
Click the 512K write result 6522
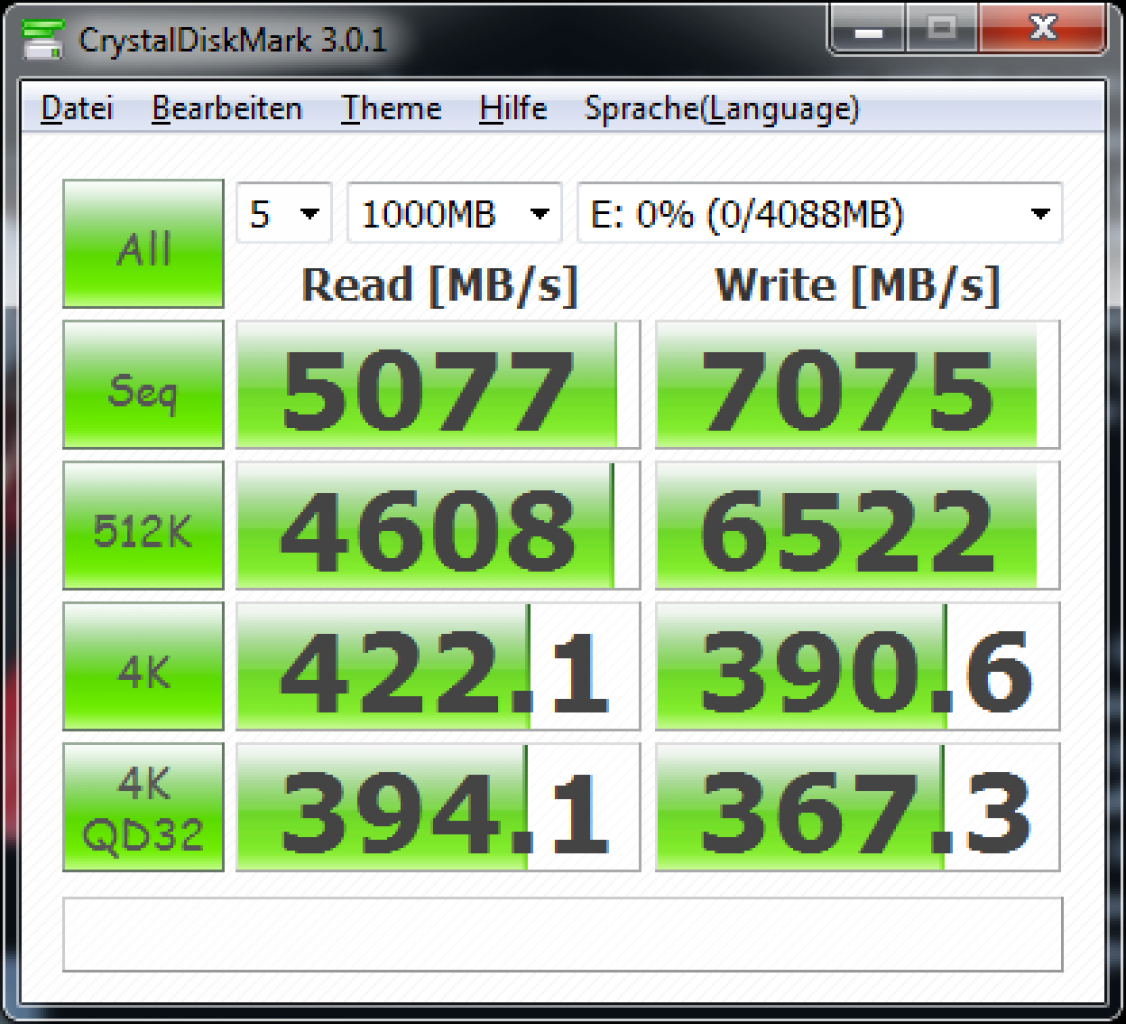(x=857, y=525)
